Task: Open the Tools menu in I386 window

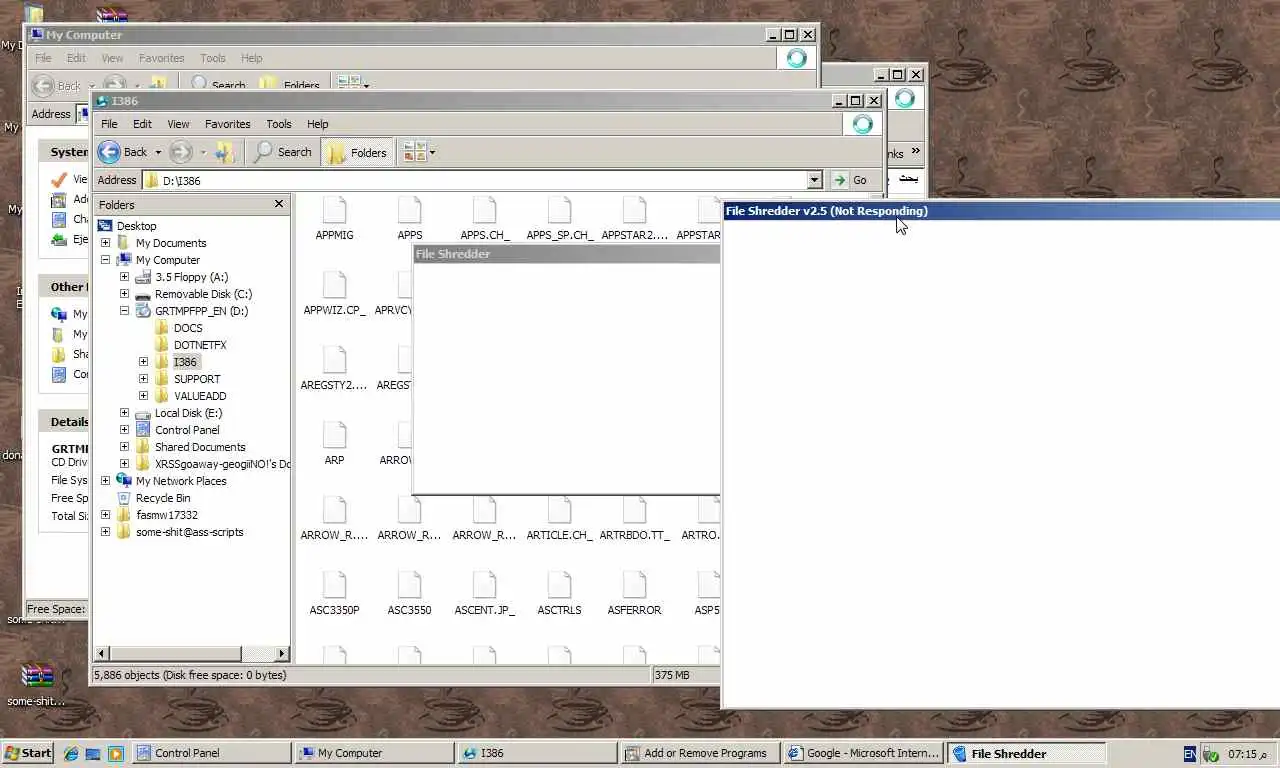Action: coord(279,124)
